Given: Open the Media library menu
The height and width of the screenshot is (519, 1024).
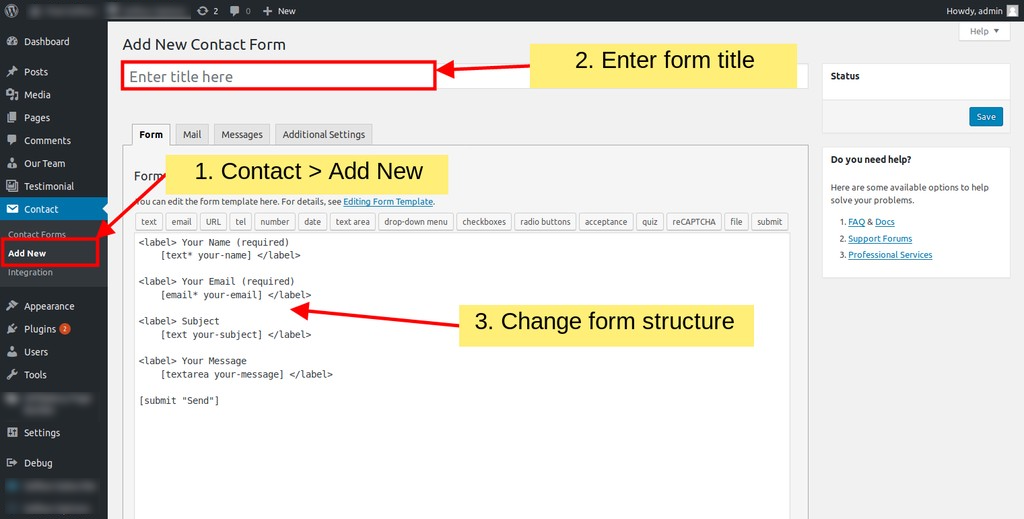Looking at the screenshot, I should point(37,95).
